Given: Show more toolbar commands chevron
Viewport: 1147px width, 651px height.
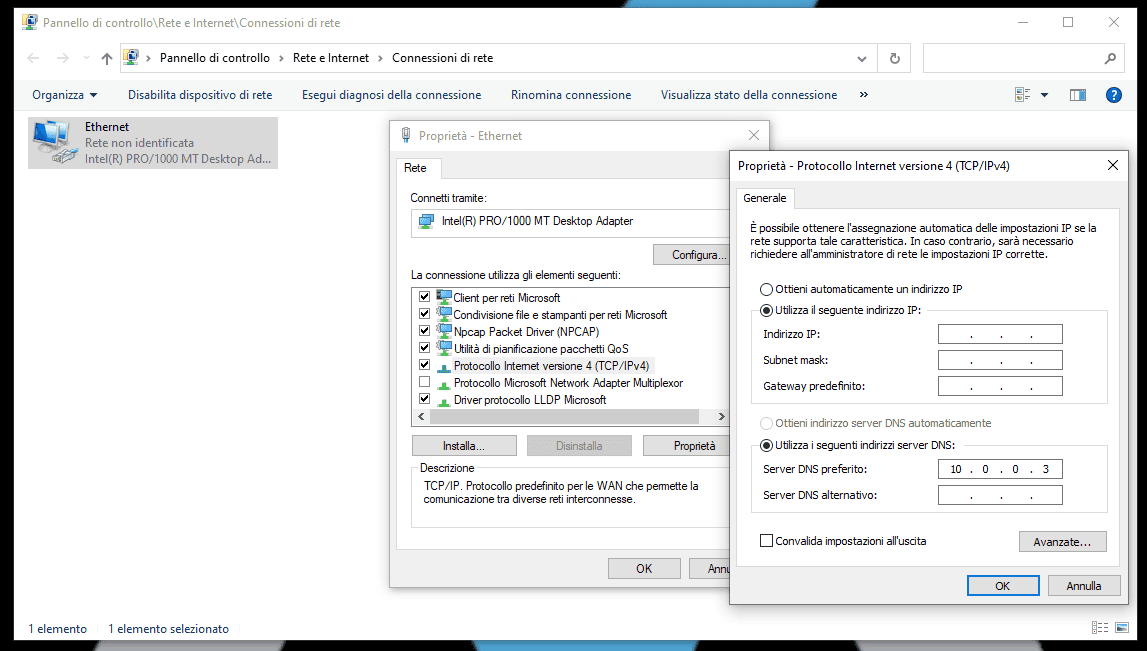Looking at the screenshot, I should 863,95.
